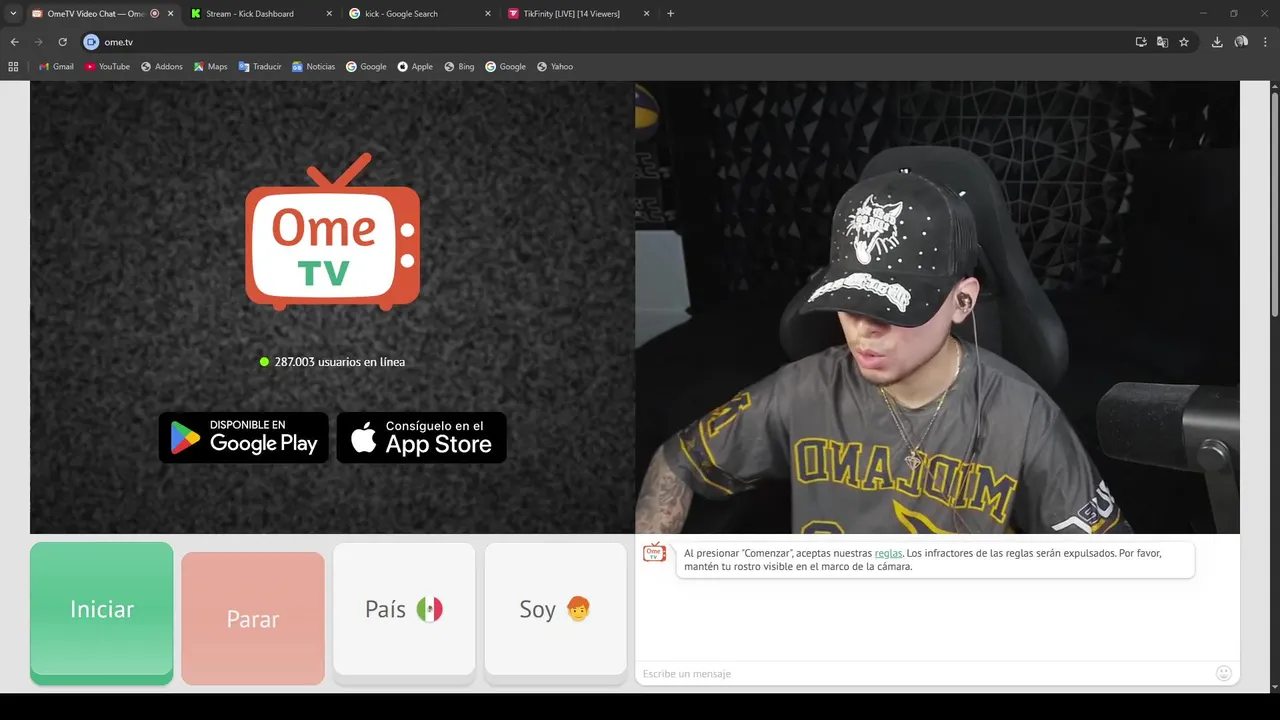The width and height of the screenshot is (1280, 720).
Task: Focus the Escribe un mensaje field
Action: (920, 673)
